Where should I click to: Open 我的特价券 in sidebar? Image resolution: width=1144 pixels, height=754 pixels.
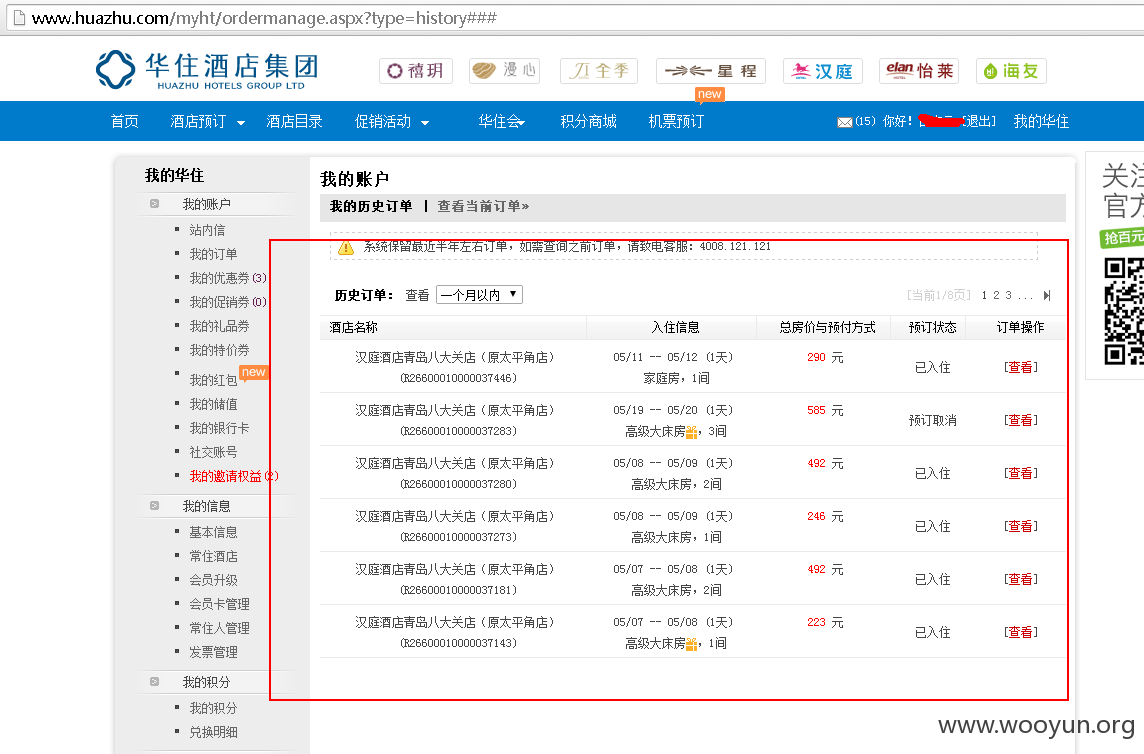click(219, 350)
